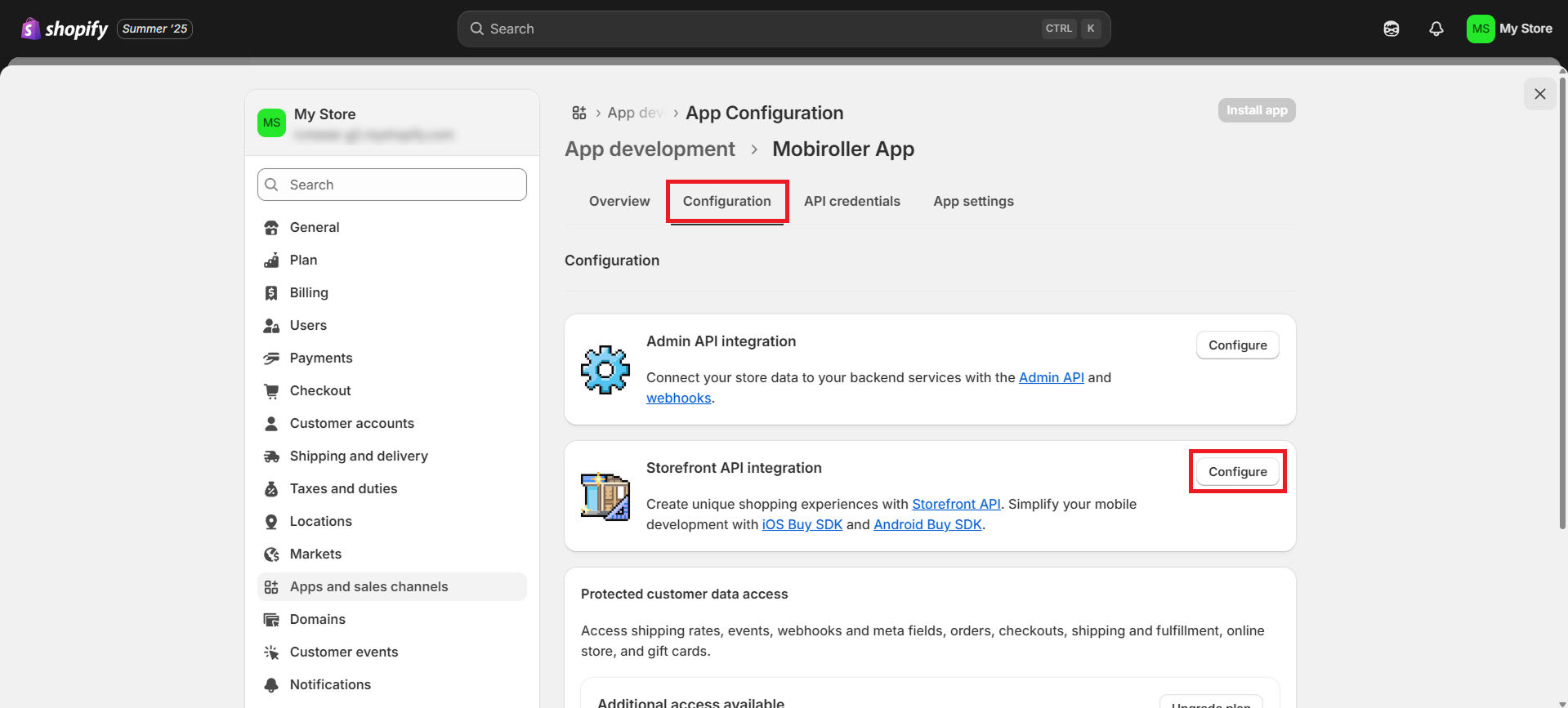Click the Billing receipt icon
This screenshot has height=708, width=1568.
point(271,293)
